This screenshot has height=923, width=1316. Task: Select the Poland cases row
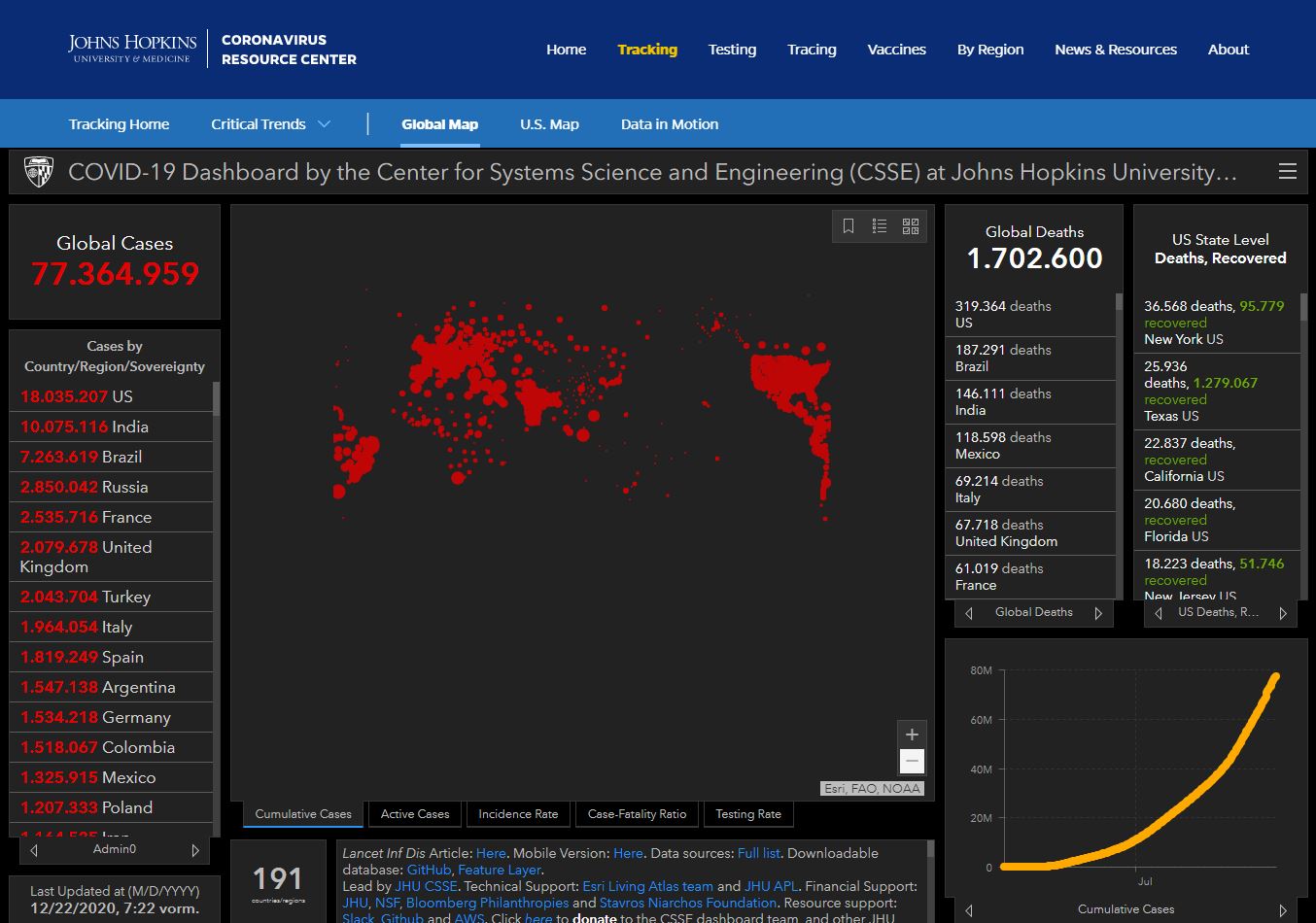point(112,807)
